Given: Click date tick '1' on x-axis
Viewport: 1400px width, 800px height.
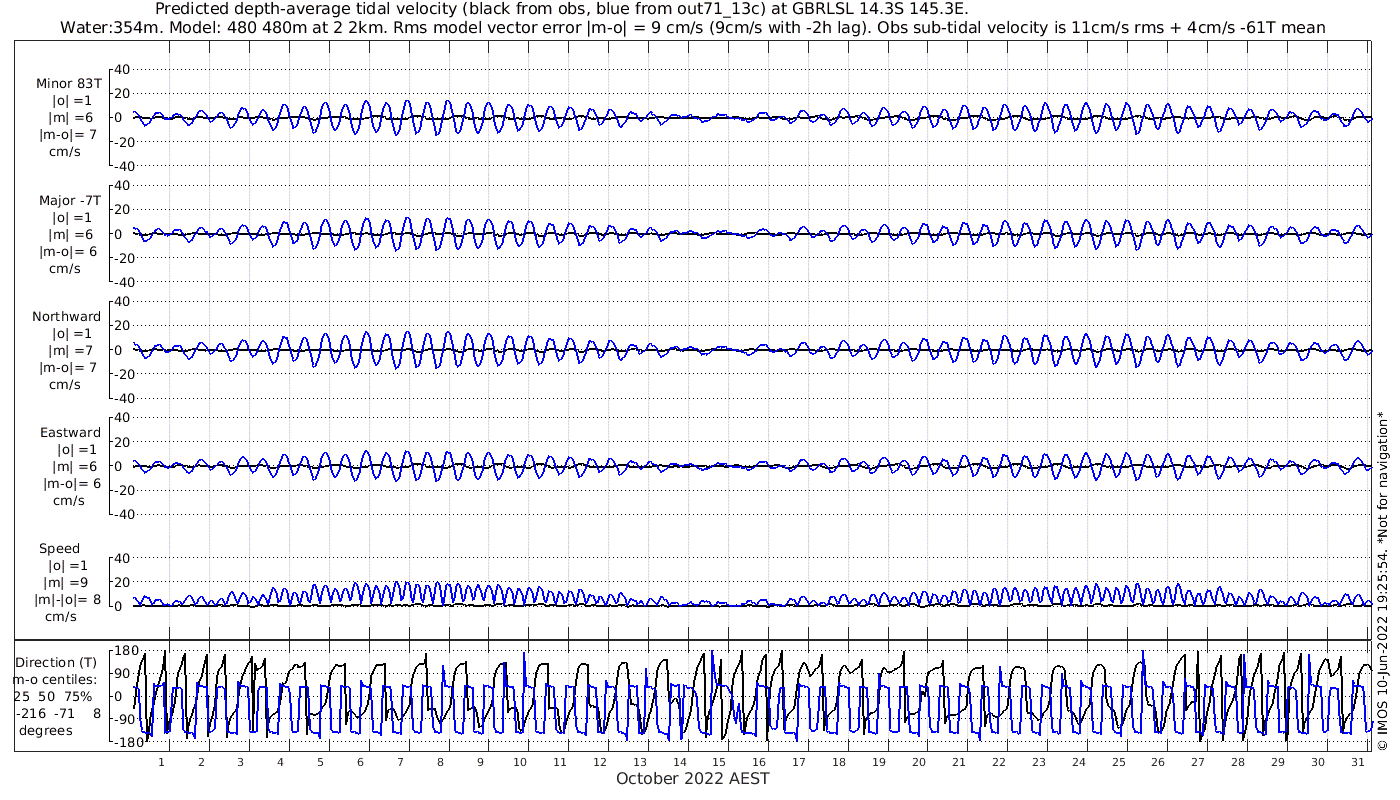Looking at the screenshot, I should pos(162,762).
